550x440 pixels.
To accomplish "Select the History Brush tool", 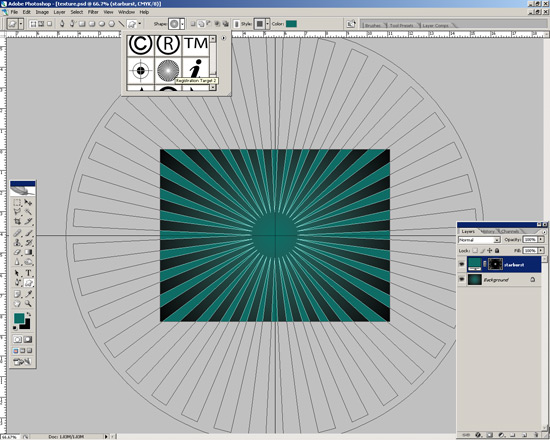I will (28, 242).
